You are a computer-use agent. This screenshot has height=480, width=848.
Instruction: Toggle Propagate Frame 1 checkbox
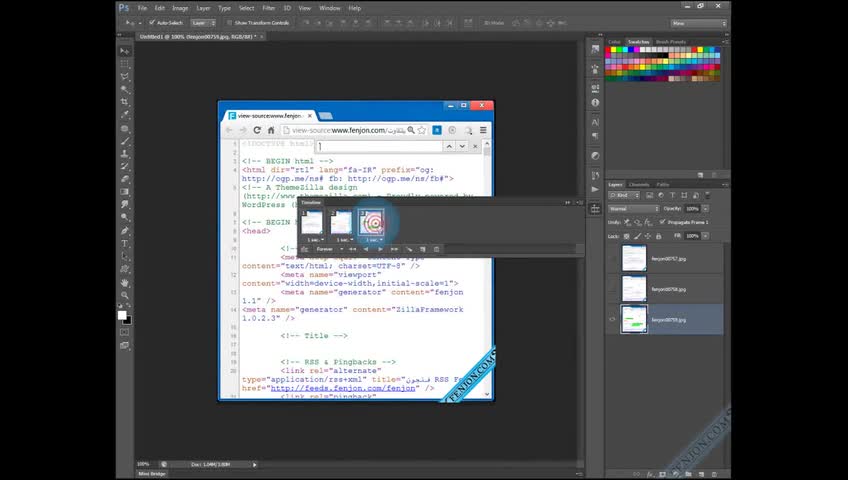[662, 222]
